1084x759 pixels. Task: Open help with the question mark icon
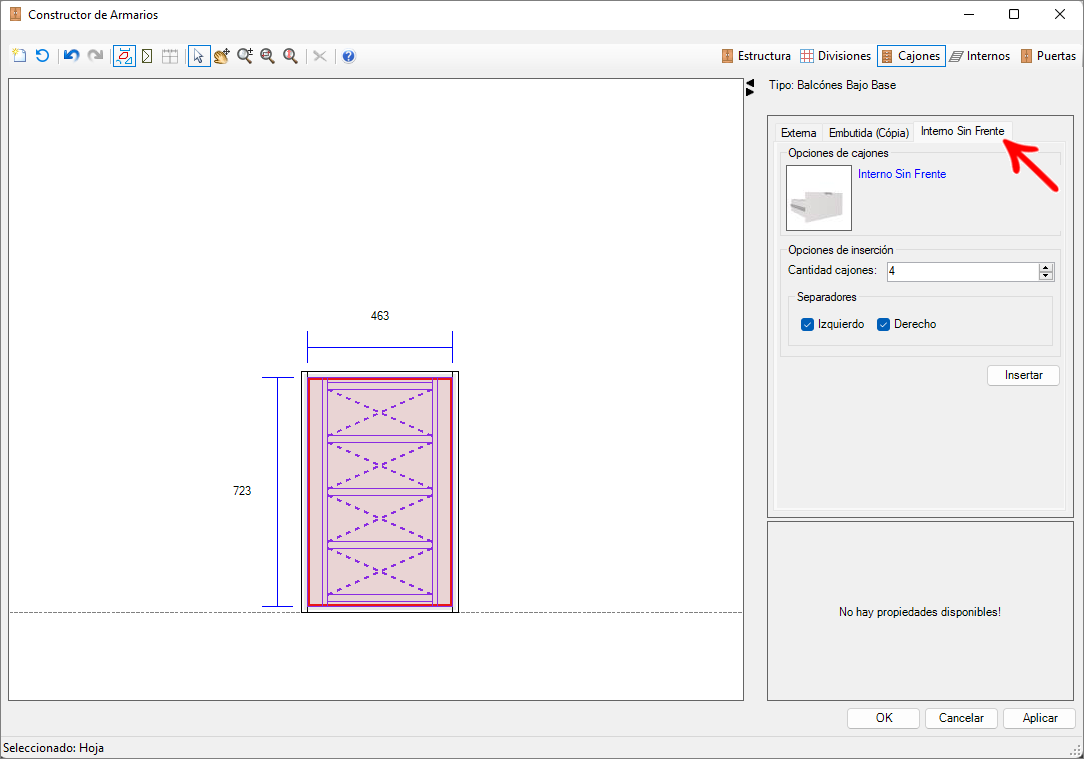pyautogui.click(x=348, y=56)
